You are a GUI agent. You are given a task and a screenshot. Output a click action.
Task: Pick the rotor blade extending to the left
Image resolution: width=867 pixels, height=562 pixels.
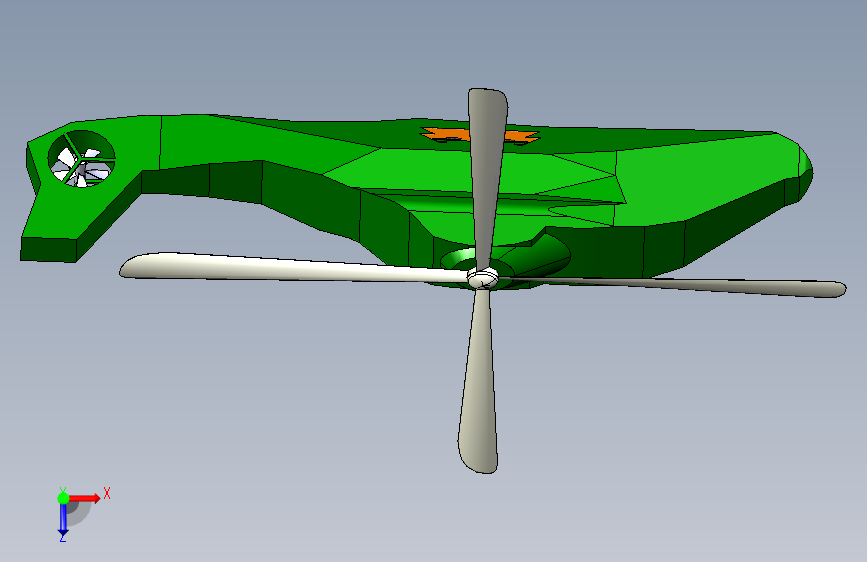pos(293,267)
